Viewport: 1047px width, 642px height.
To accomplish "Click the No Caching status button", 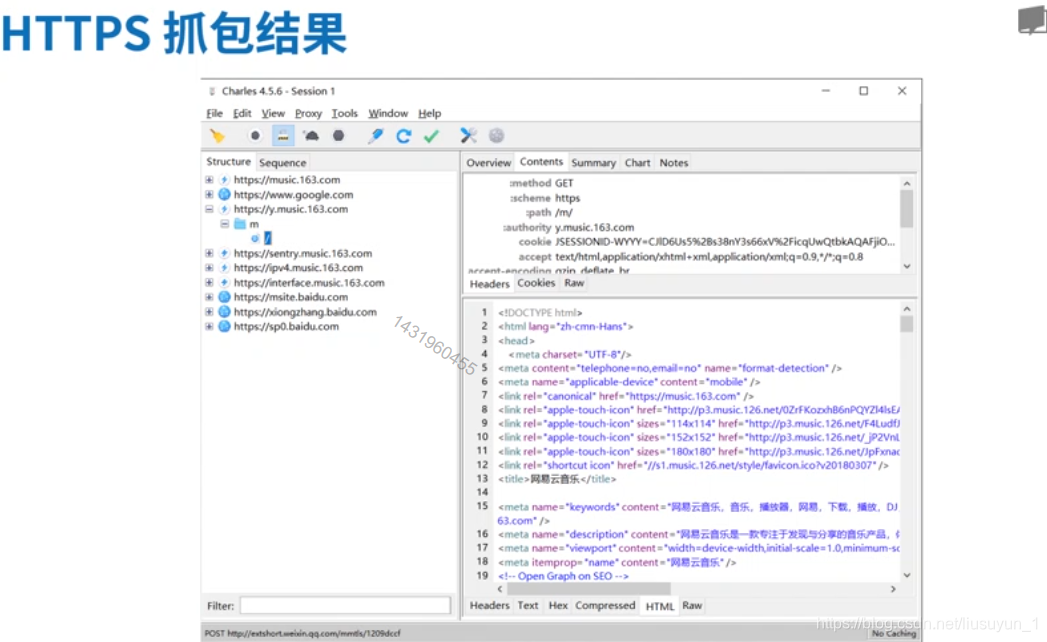I will (x=893, y=633).
